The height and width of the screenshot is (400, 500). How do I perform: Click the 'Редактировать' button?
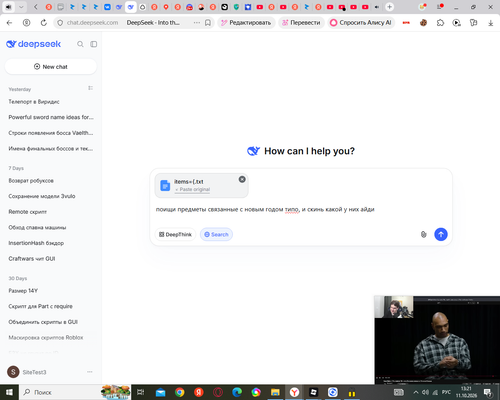click(246, 23)
